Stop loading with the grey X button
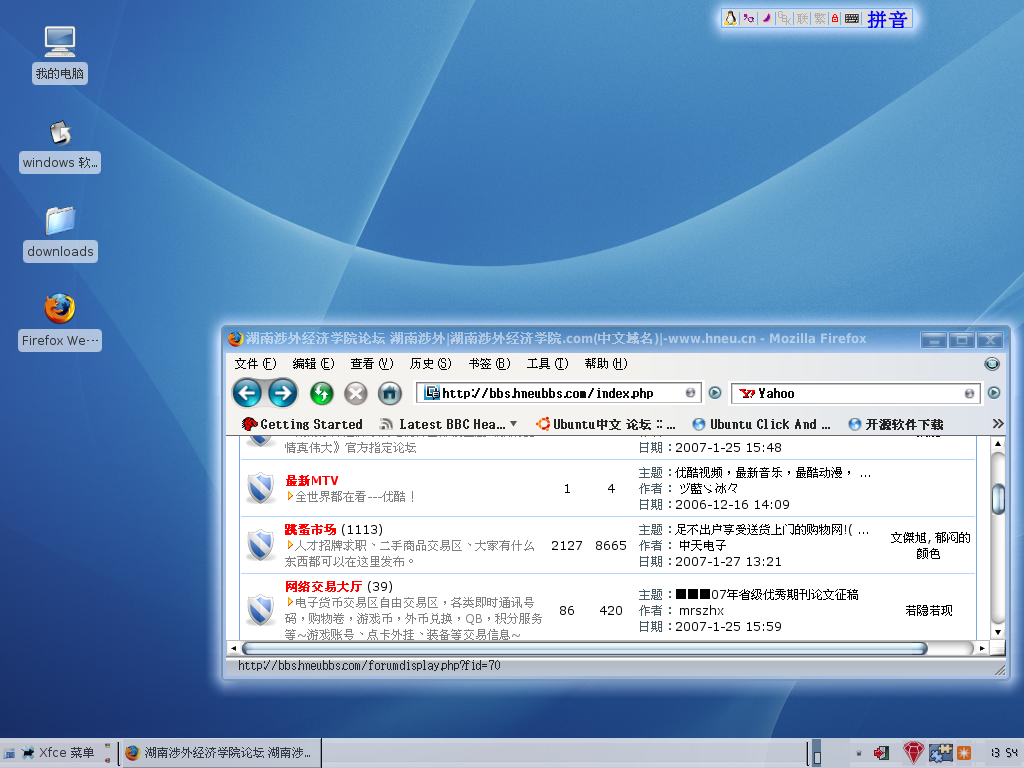Image resolution: width=1024 pixels, height=768 pixels. (356, 393)
